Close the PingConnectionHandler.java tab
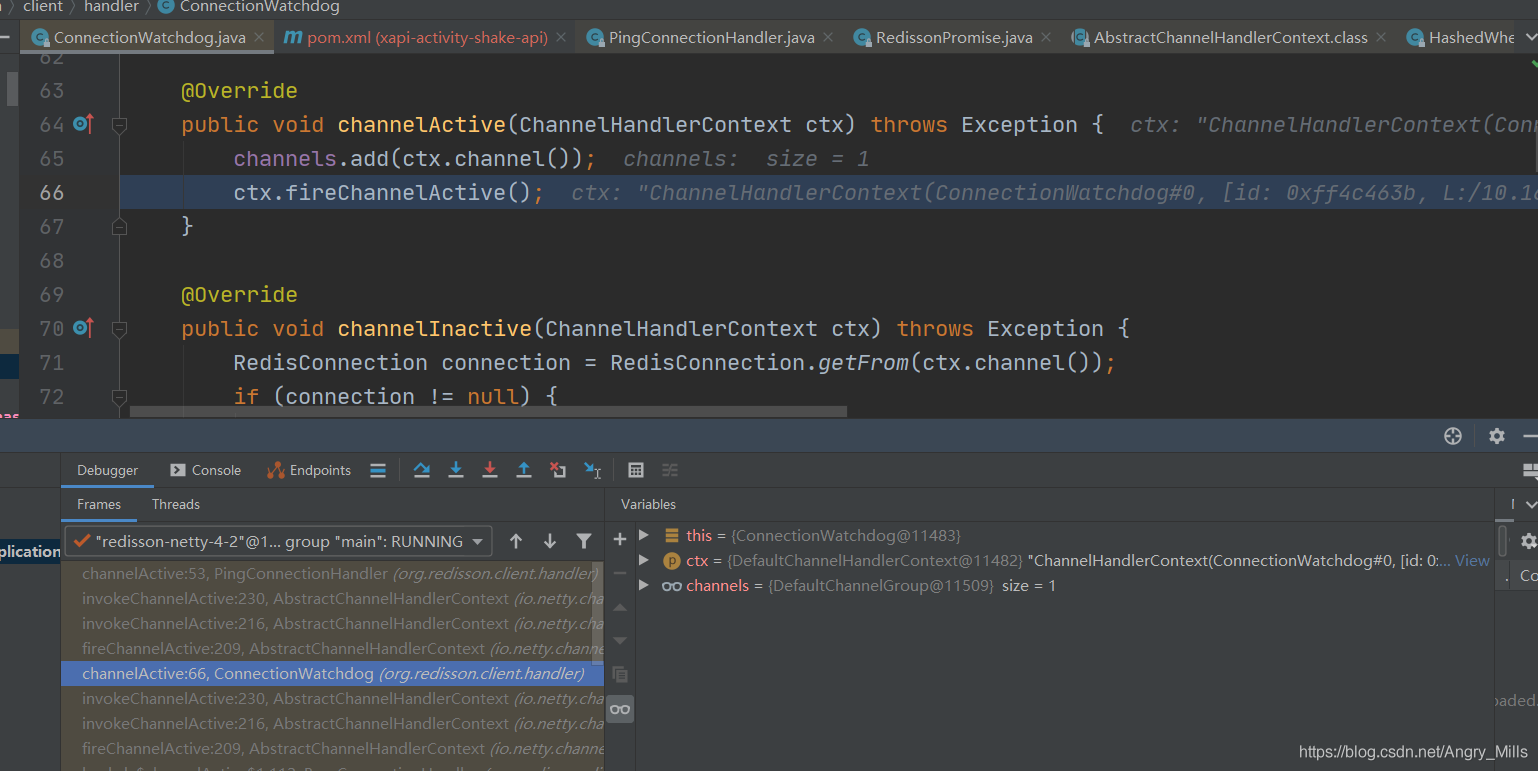Screen dimensions: 1538x771 click(827, 37)
